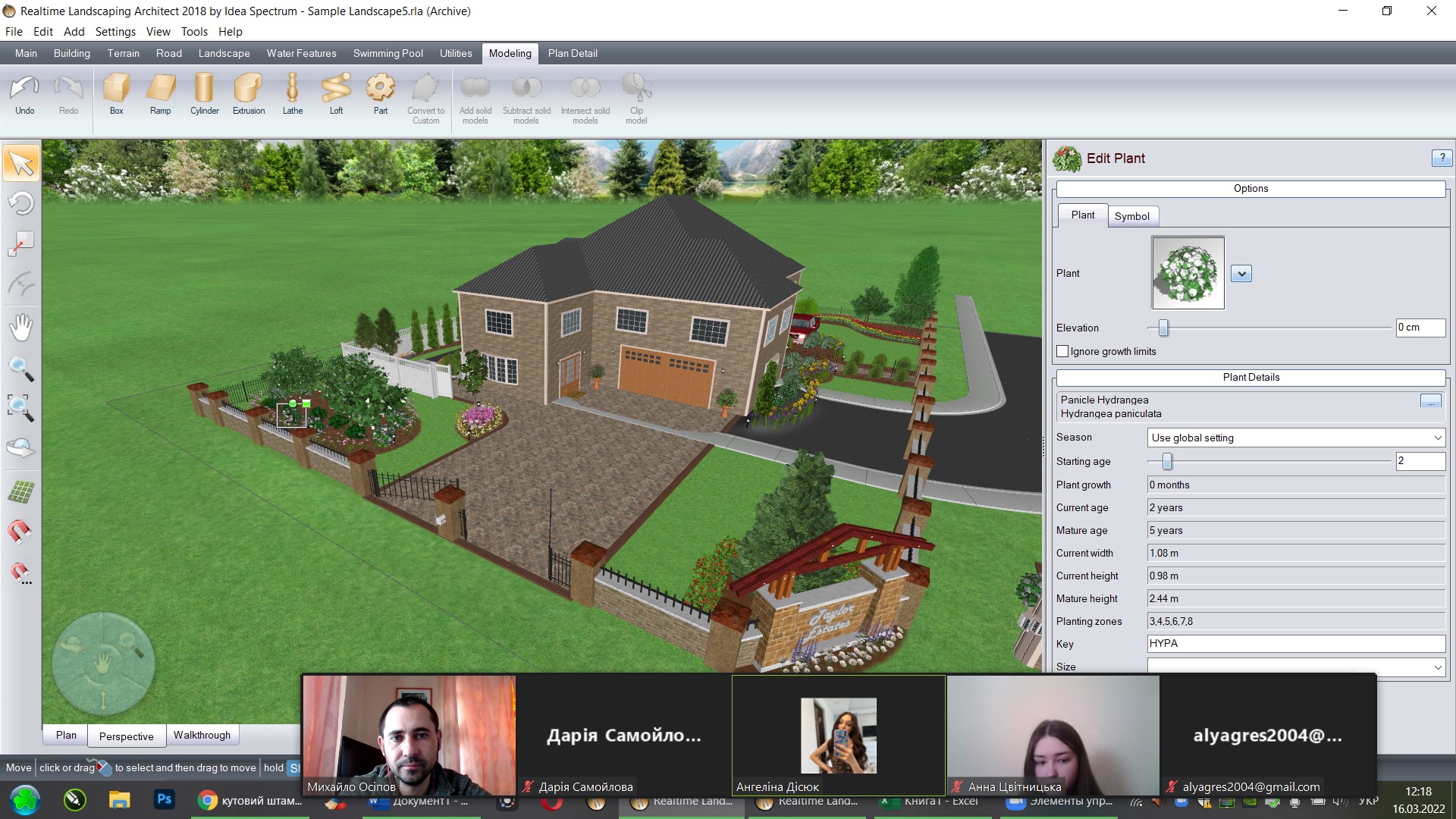Select the Lathe modeling tool
Screen dimensions: 1456x819
[x=293, y=95]
